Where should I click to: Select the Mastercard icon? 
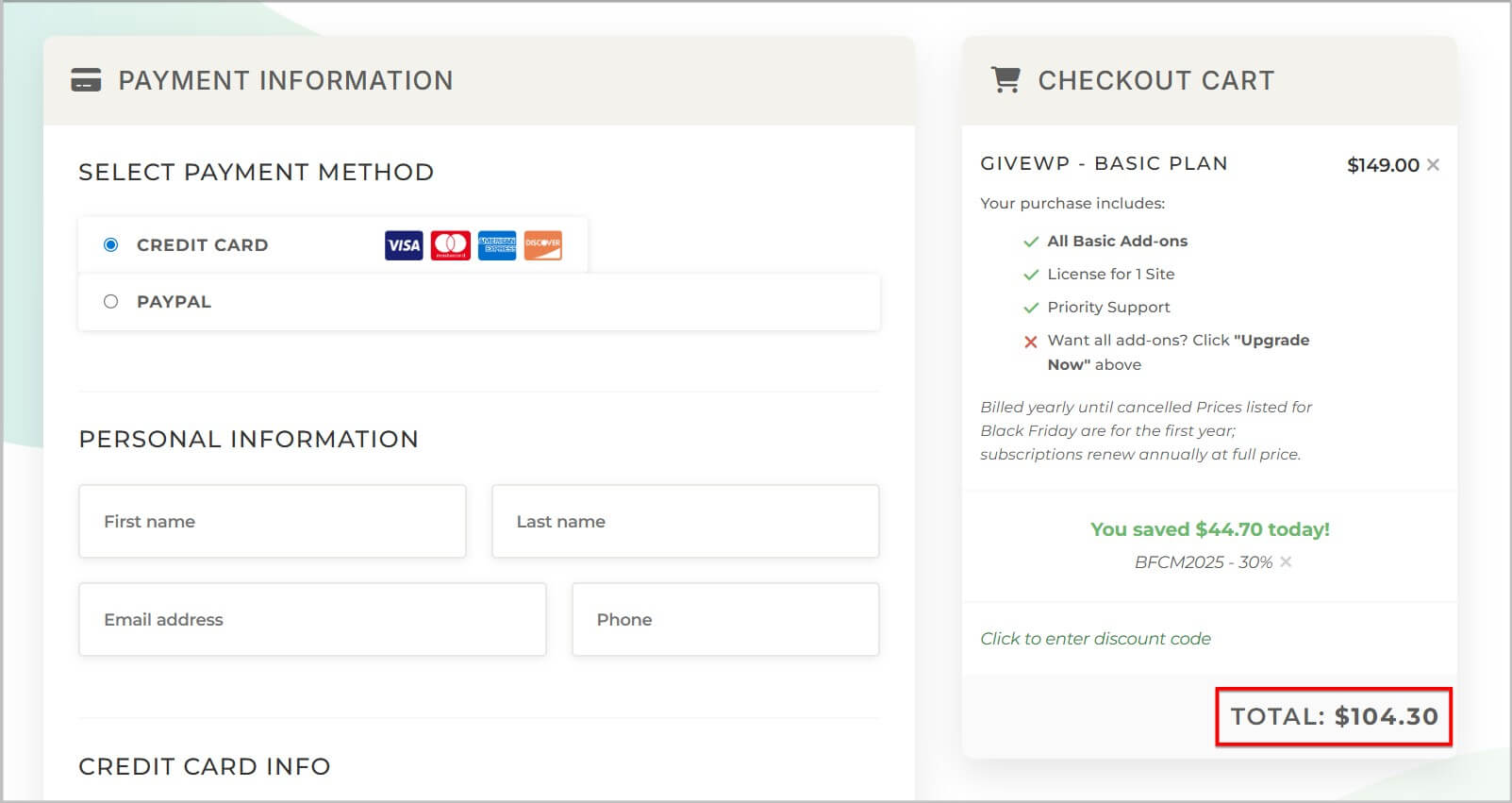[x=450, y=245]
